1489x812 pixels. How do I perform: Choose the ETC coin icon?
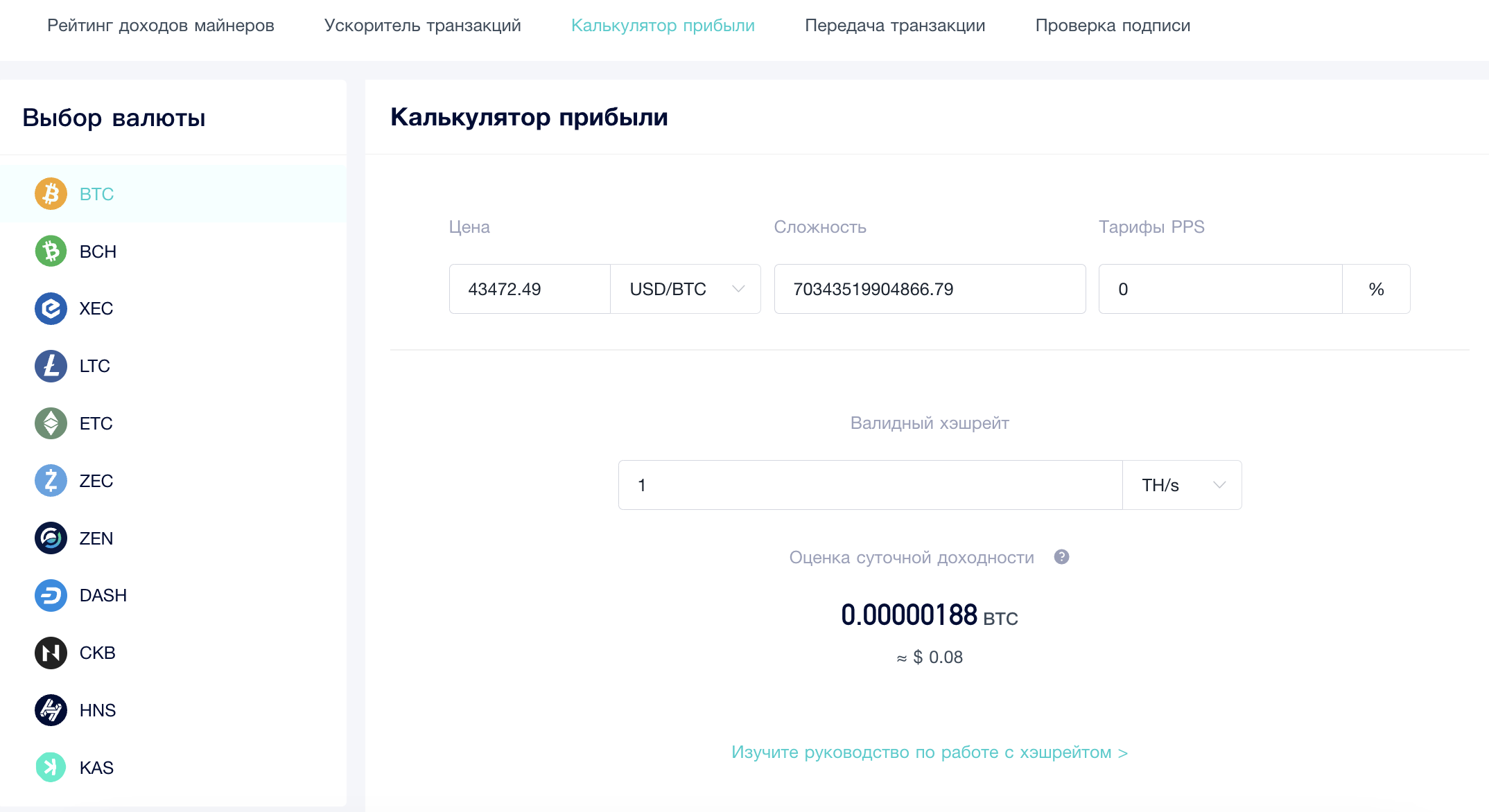click(51, 423)
